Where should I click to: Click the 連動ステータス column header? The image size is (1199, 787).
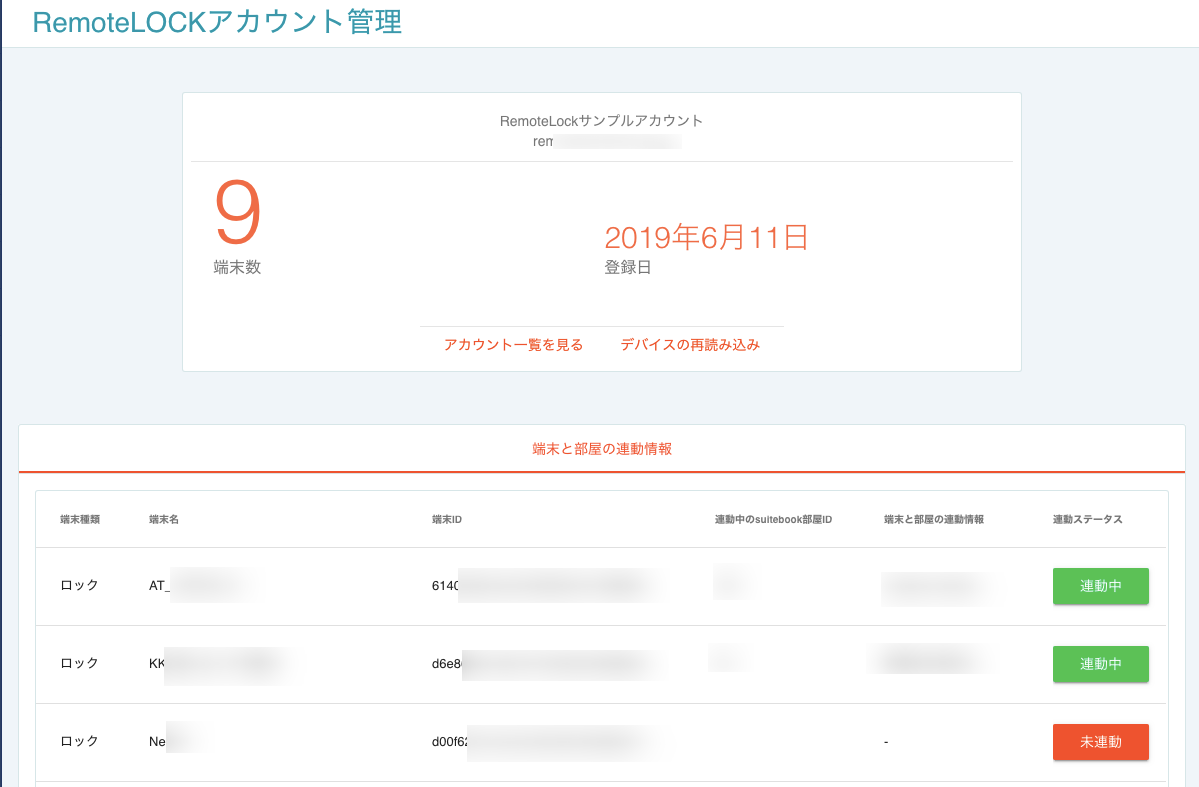[x=1087, y=519]
